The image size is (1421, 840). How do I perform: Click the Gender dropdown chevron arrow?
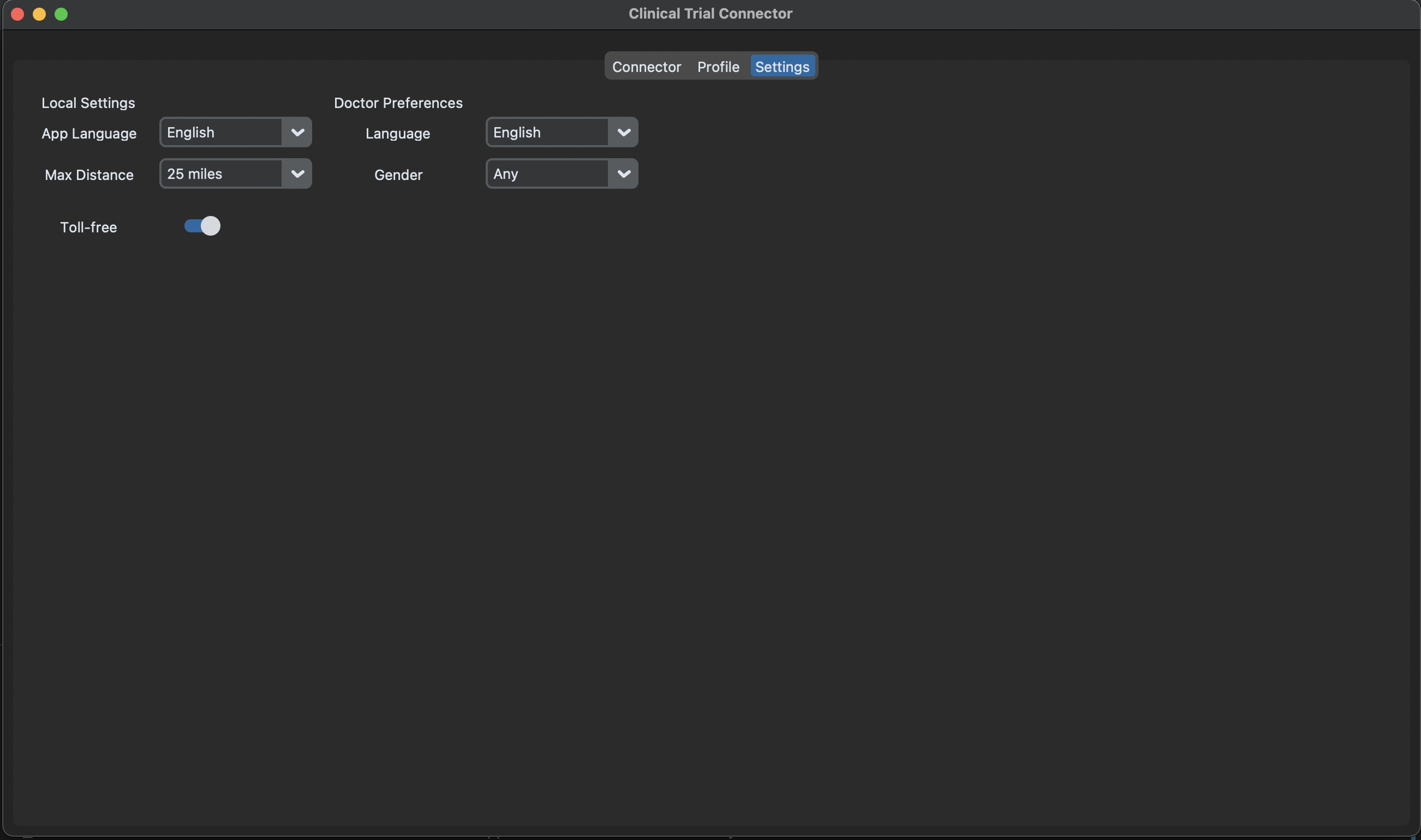point(623,174)
